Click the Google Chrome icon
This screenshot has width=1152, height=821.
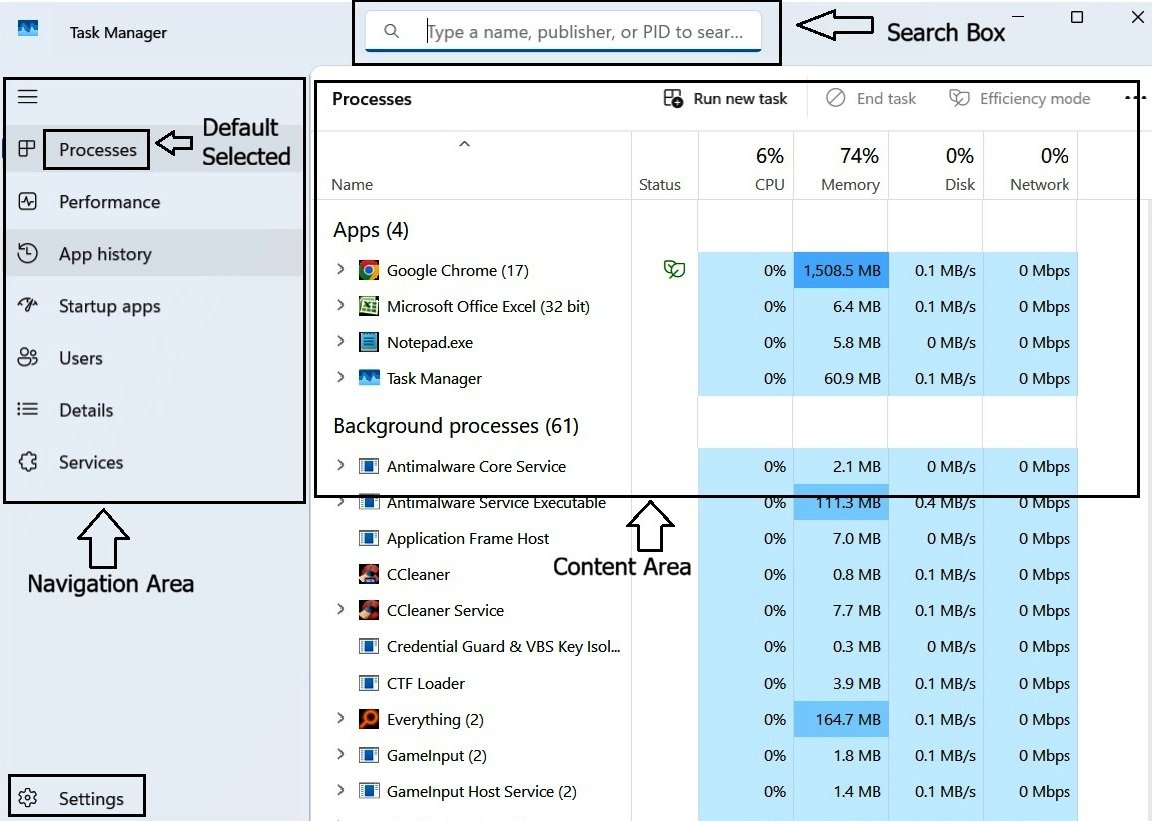tap(369, 270)
